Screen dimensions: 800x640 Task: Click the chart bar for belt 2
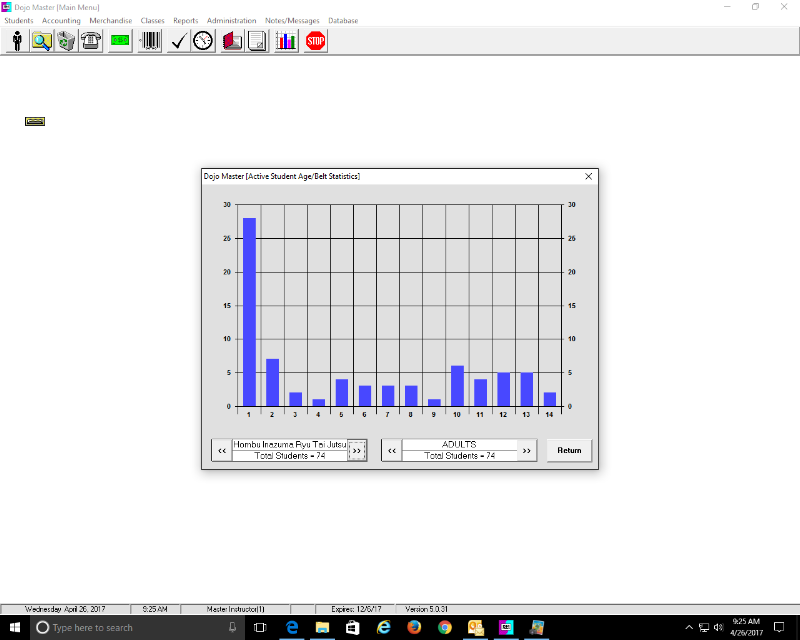[x=272, y=383]
